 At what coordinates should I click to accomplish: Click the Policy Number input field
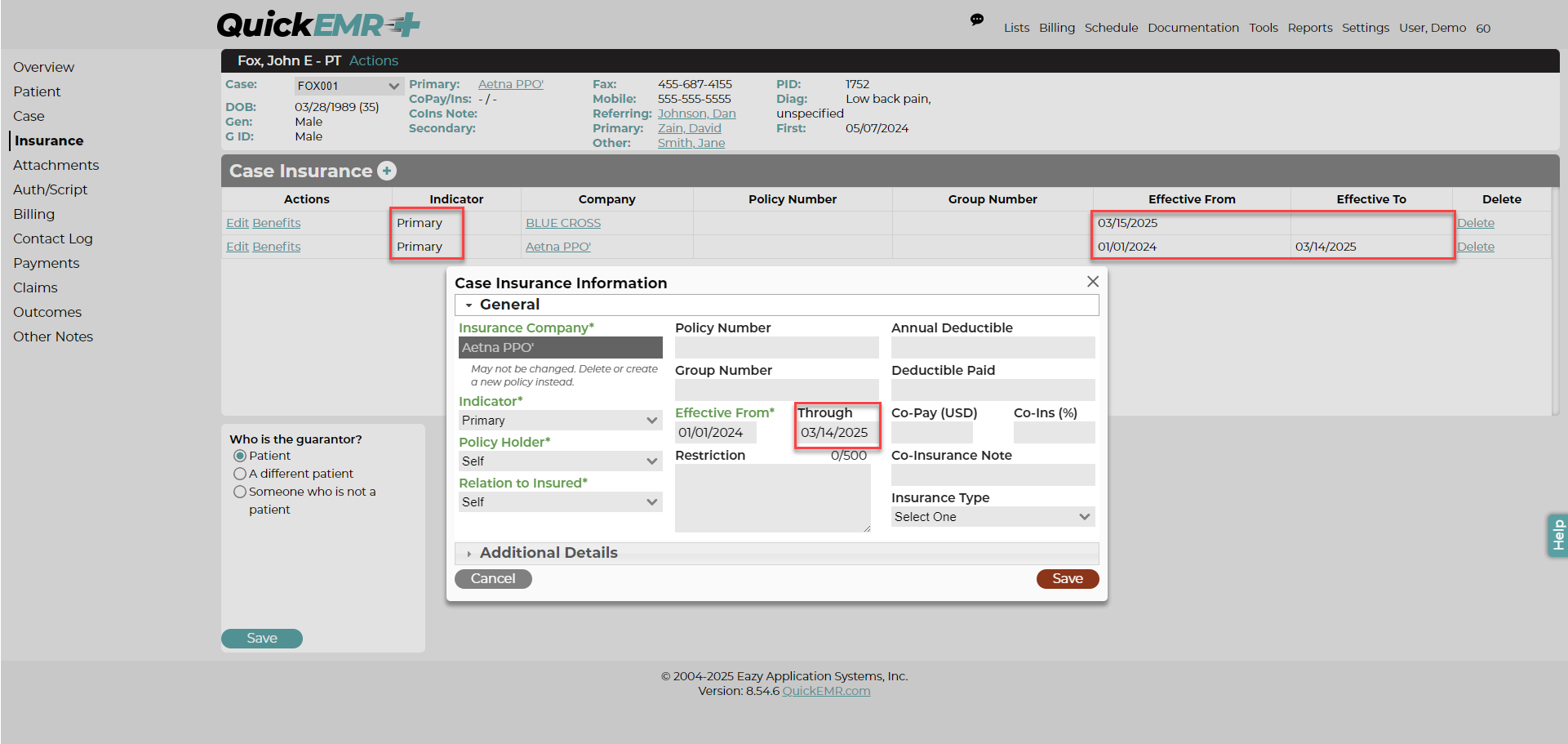(x=776, y=348)
